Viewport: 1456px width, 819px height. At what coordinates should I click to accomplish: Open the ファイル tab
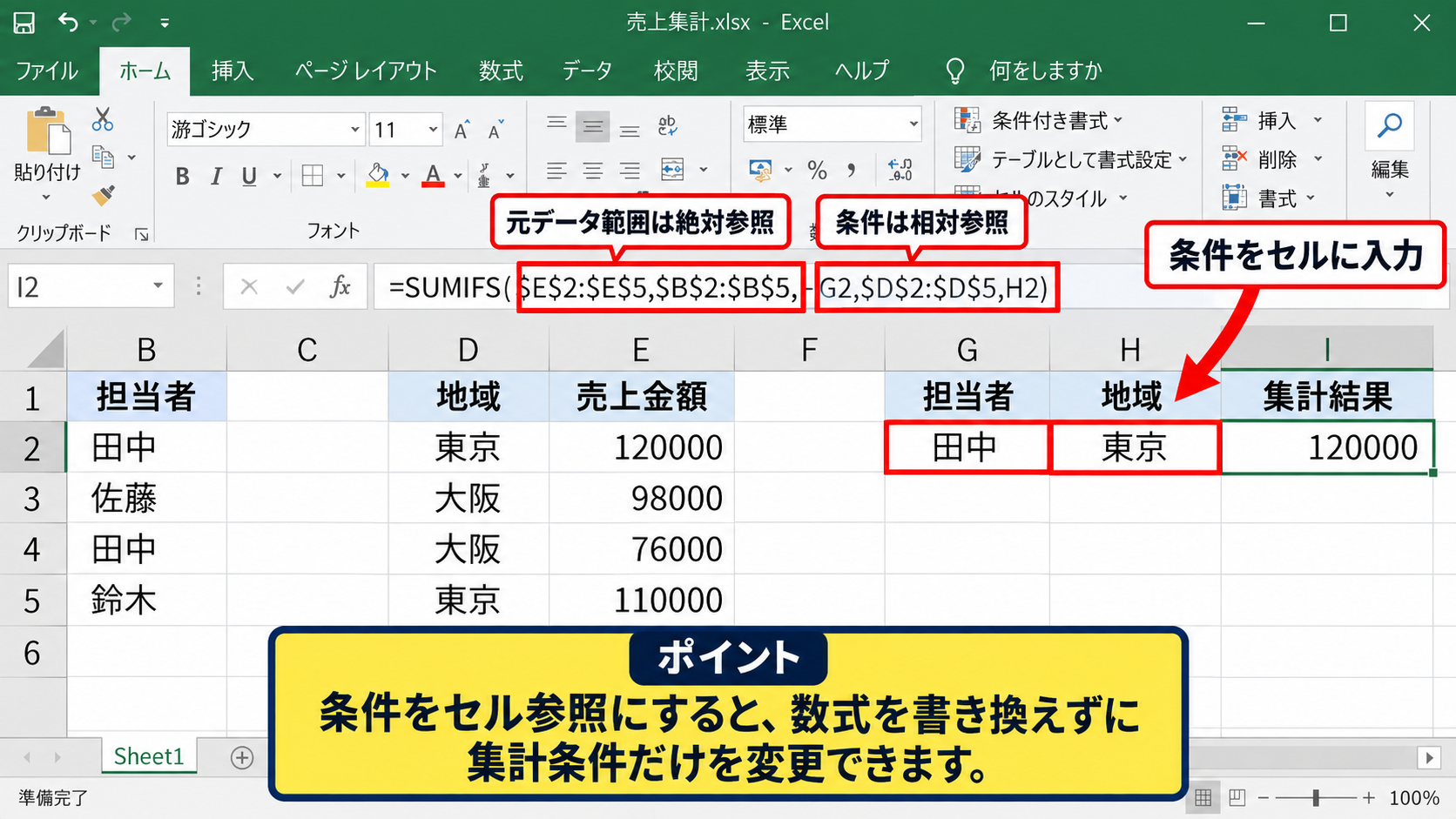(x=47, y=70)
